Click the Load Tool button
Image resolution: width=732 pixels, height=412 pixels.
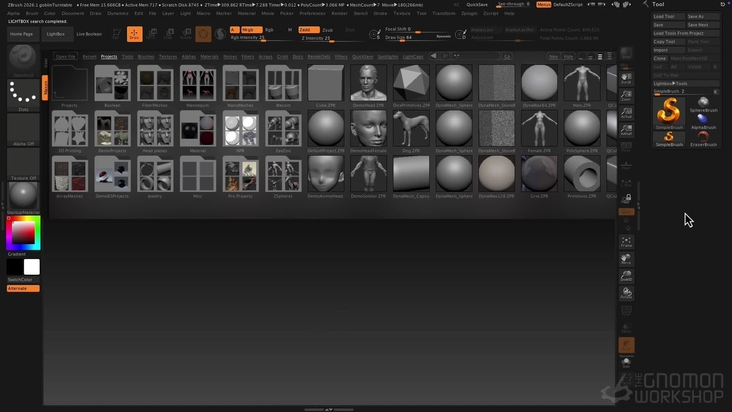pos(669,16)
